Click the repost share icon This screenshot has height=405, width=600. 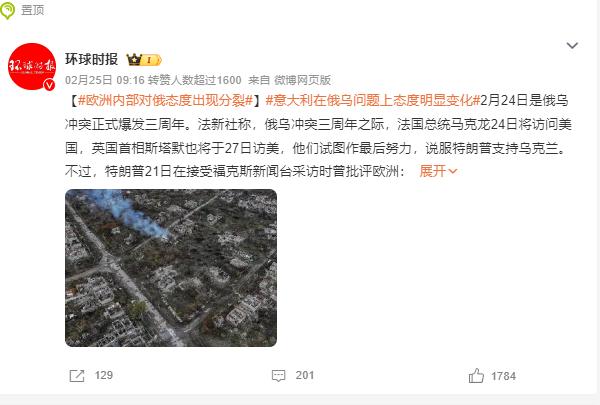(77, 376)
